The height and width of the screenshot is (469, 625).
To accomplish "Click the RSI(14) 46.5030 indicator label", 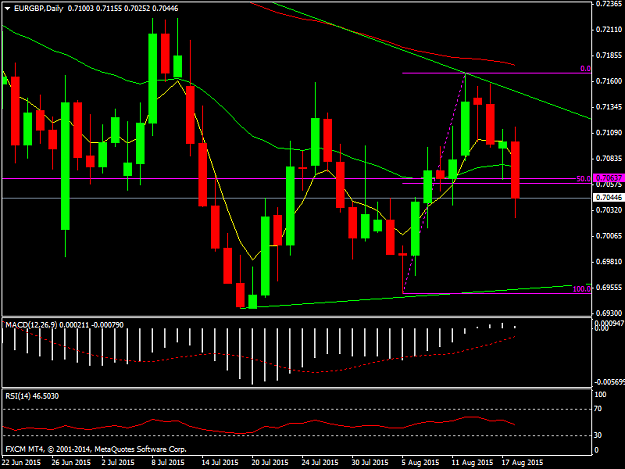I will [x=32, y=396].
